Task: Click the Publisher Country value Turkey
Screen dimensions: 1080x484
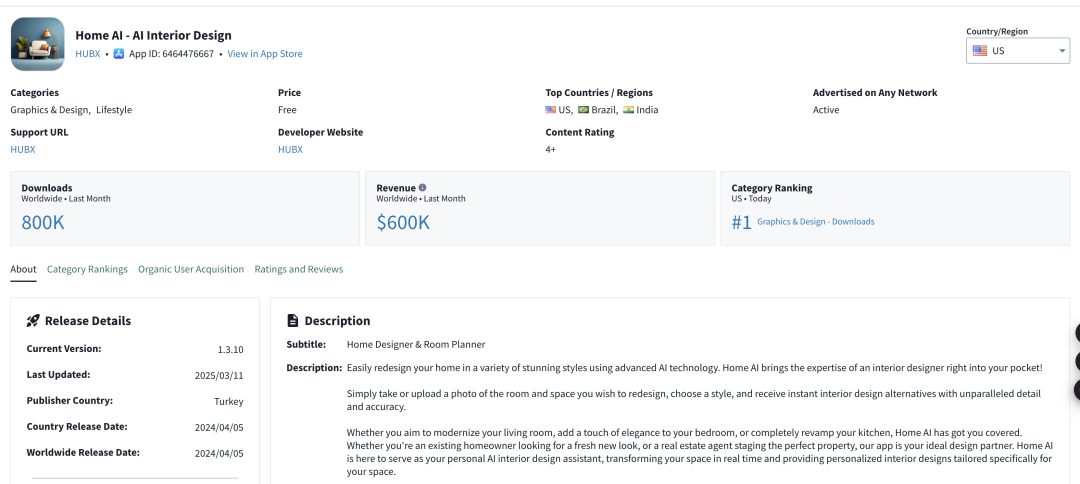Action: click(229, 401)
